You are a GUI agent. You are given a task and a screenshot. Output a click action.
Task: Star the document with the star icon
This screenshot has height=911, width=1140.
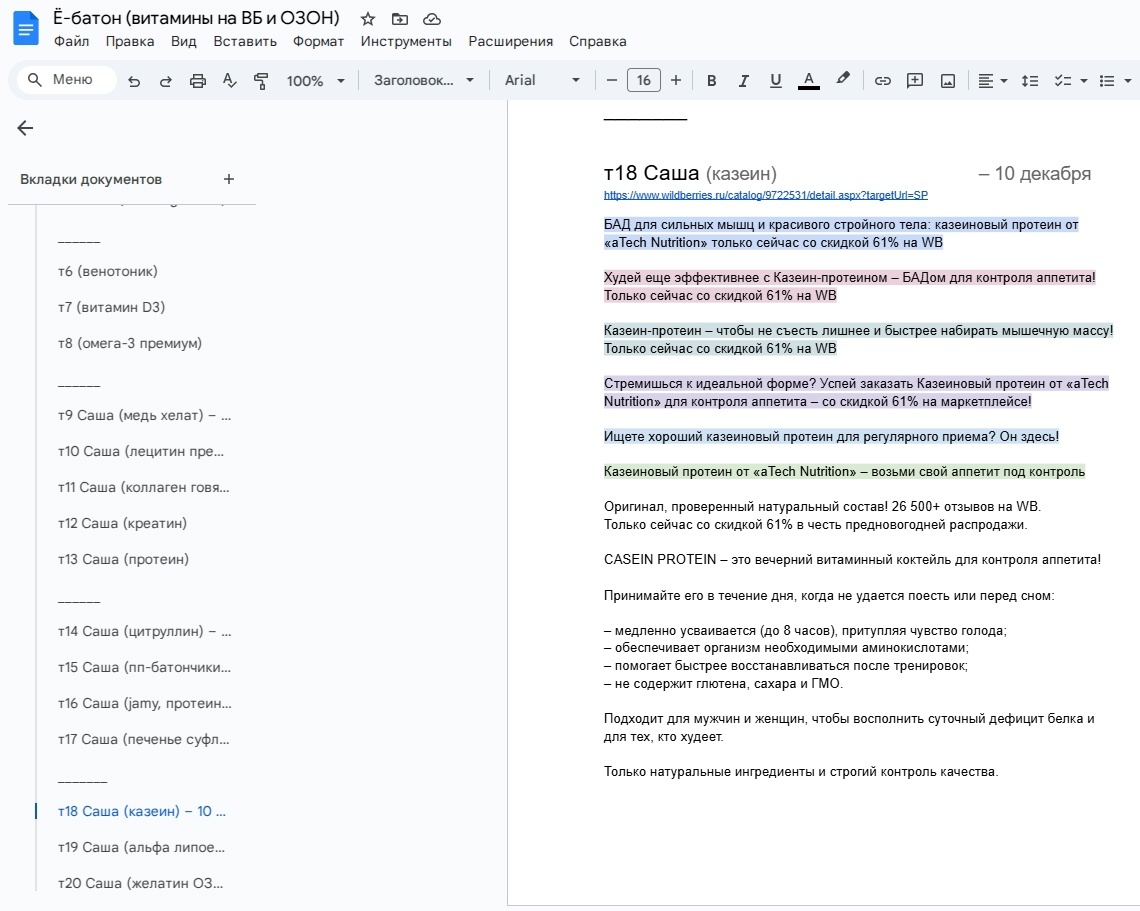click(x=368, y=19)
